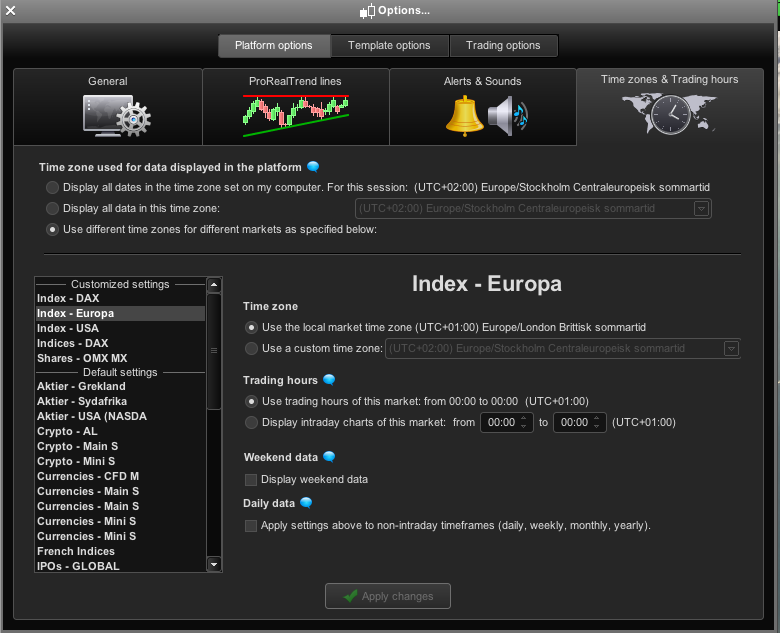Select Display intraday charts of this market
The height and width of the screenshot is (633, 780).
(x=251, y=422)
